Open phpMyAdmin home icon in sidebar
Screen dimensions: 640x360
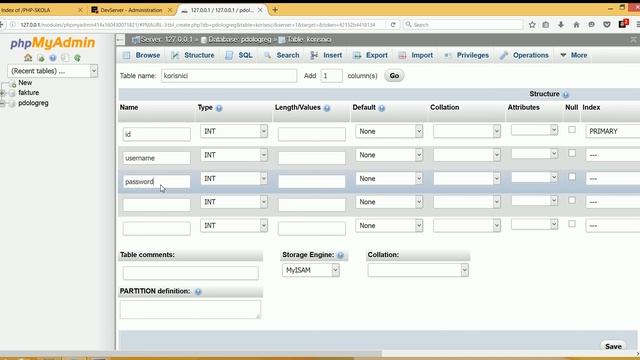point(28,58)
